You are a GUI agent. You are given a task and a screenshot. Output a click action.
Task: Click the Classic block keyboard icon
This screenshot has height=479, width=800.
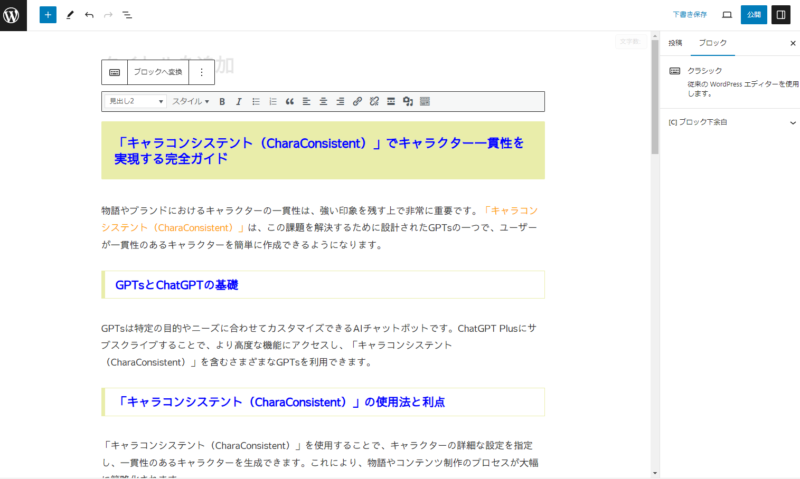pyautogui.click(x=115, y=72)
